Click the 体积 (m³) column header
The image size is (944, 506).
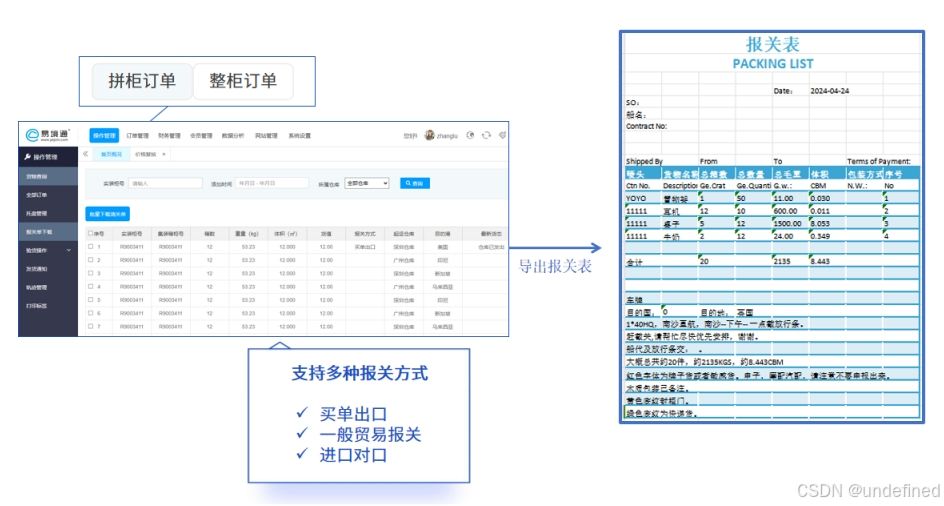click(x=287, y=233)
